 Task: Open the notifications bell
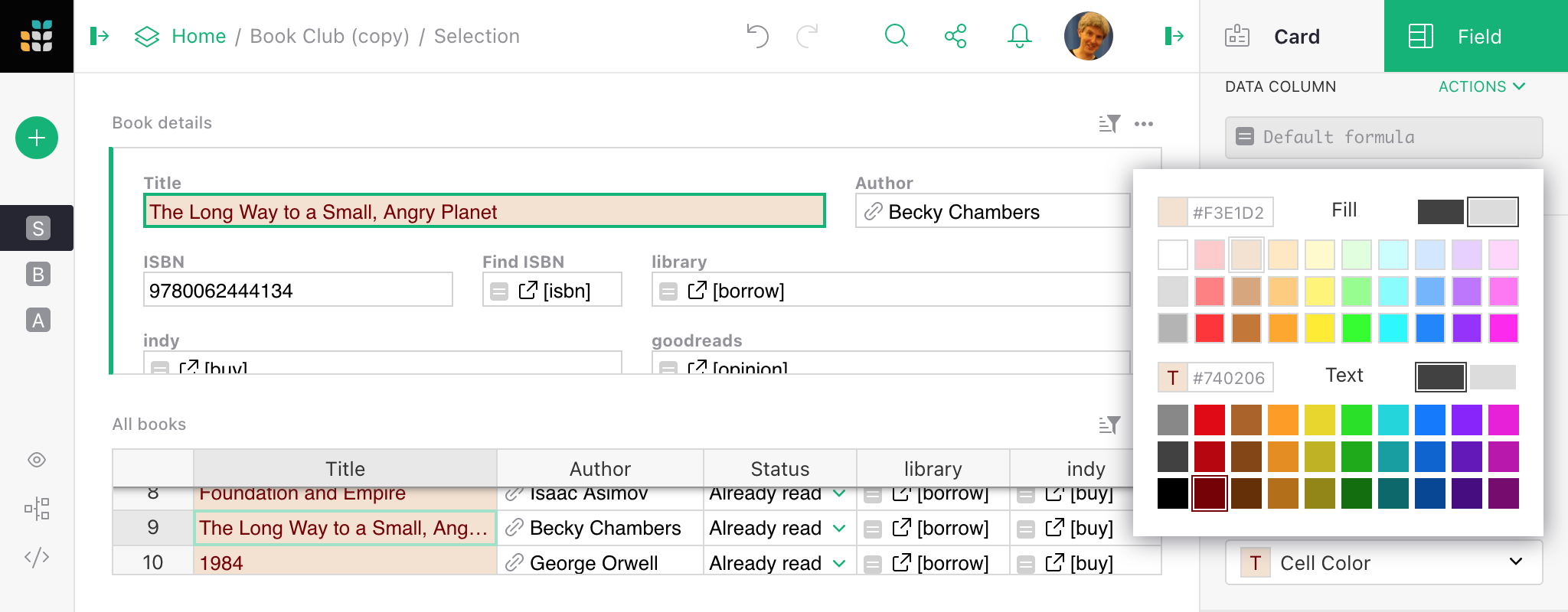click(x=1019, y=36)
